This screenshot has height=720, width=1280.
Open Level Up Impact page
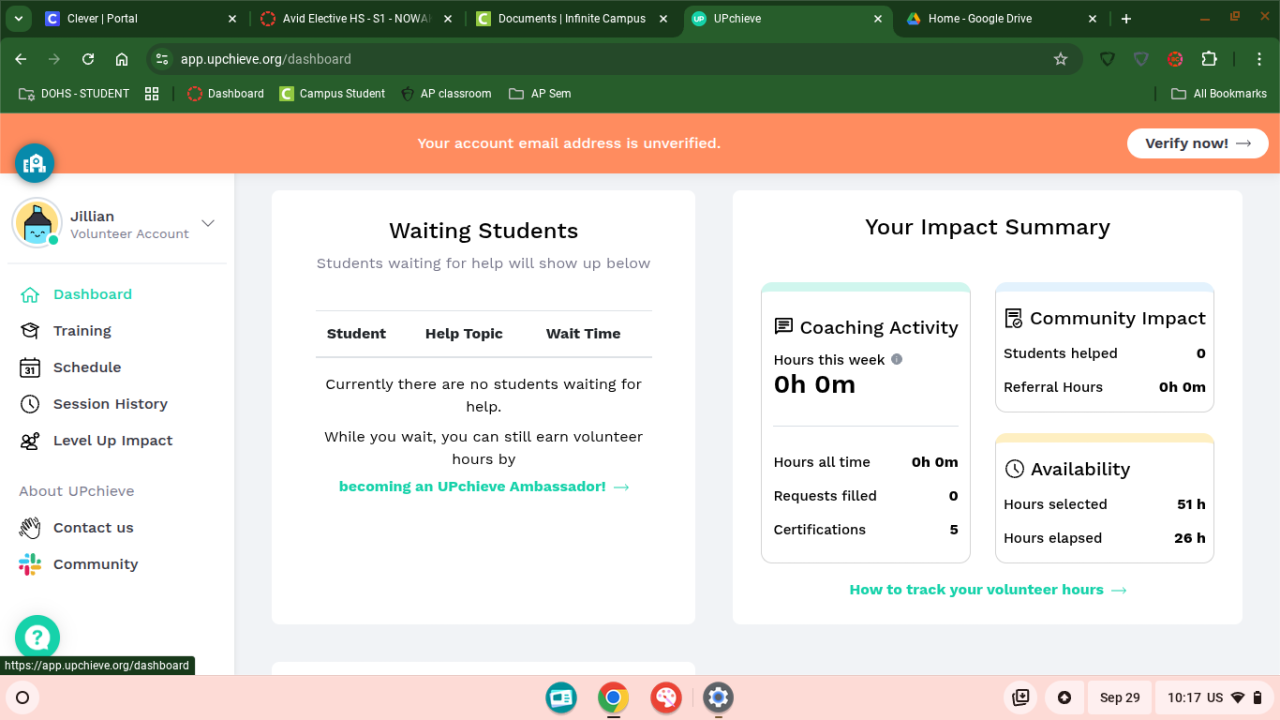(x=96, y=441)
